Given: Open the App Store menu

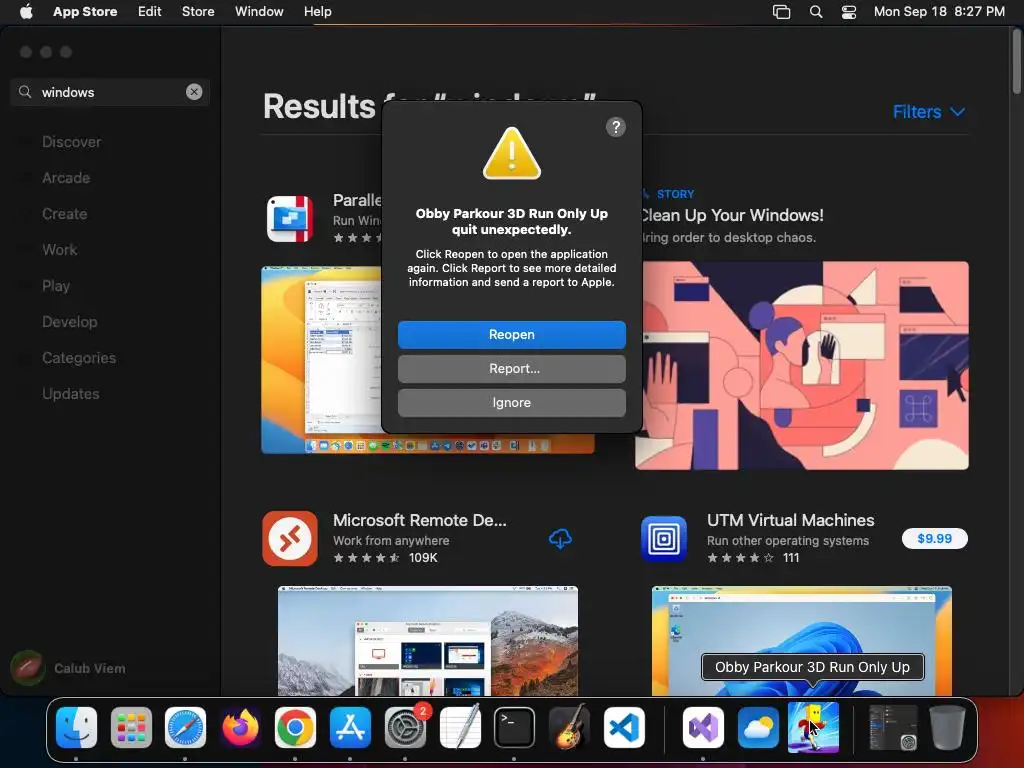Looking at the screenshot, I should coord(85,11).
